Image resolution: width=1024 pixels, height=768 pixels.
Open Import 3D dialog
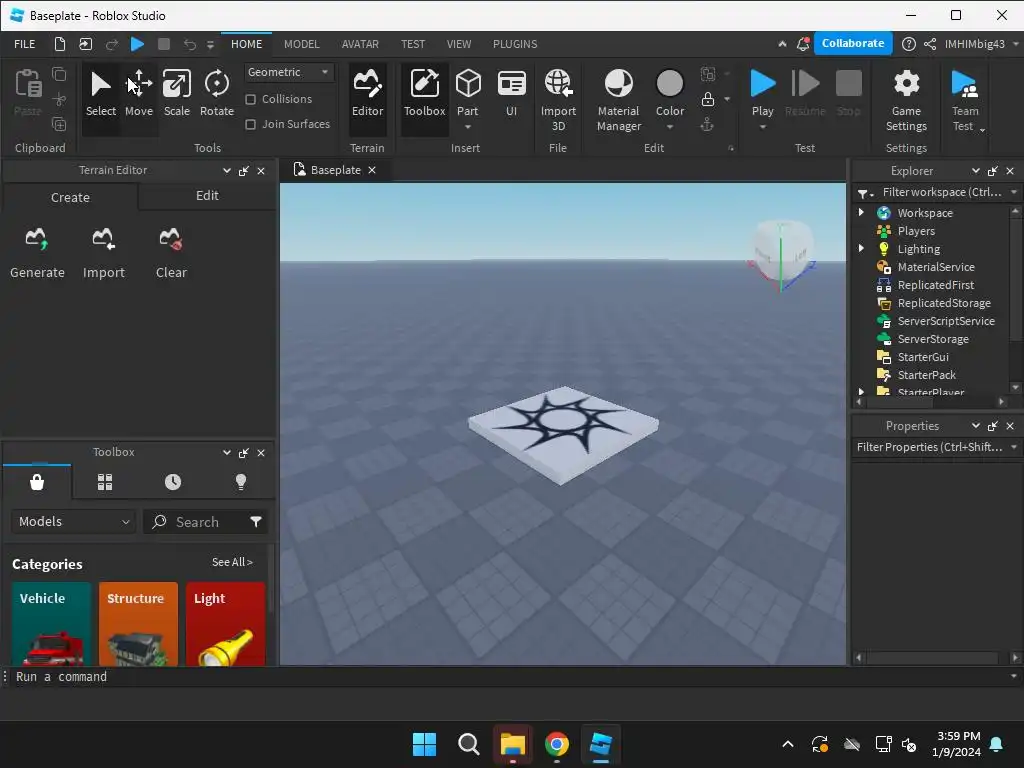[558, 100]
